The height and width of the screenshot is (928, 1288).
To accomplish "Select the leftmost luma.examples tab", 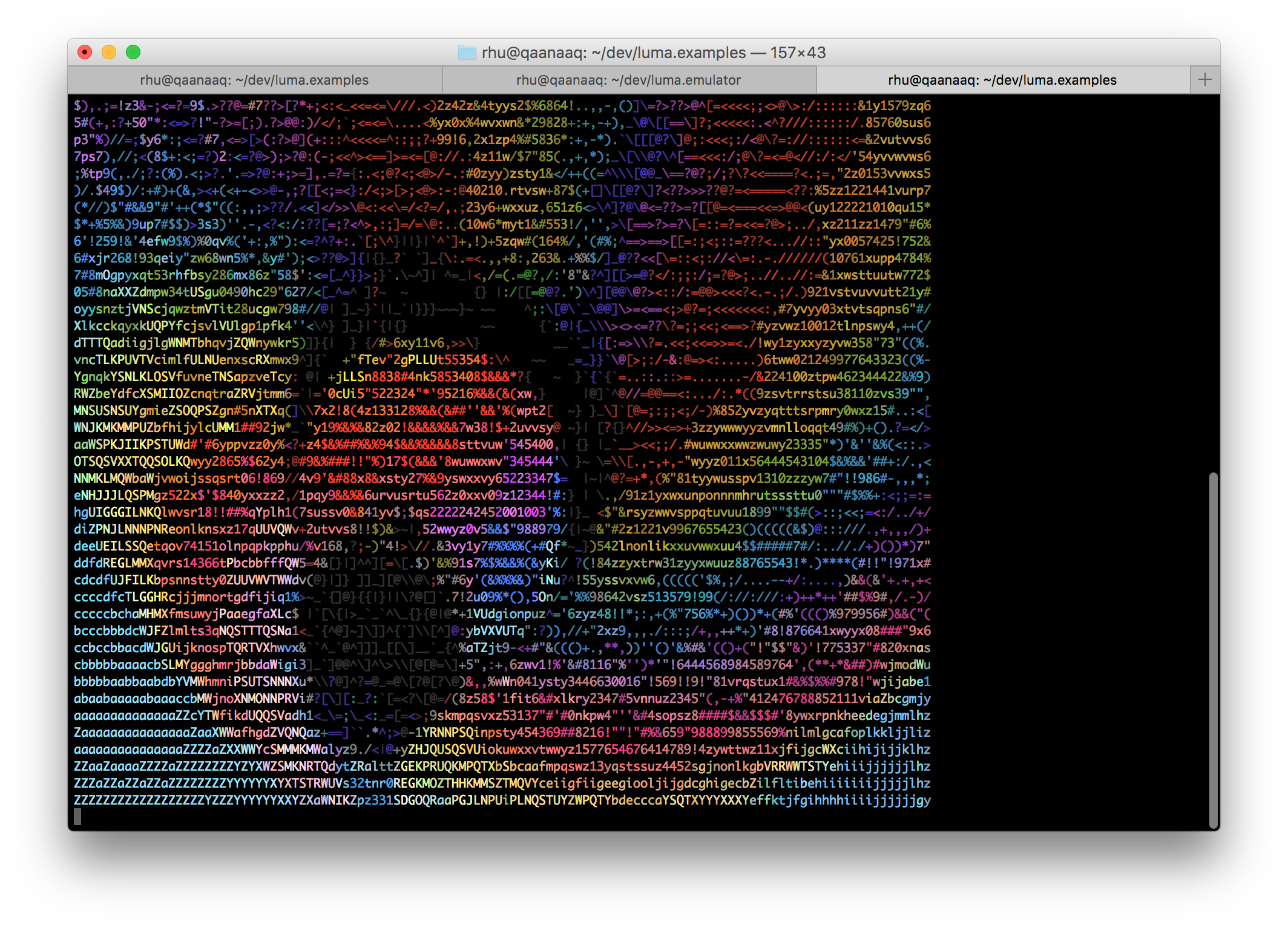I will tap(254, 79).
